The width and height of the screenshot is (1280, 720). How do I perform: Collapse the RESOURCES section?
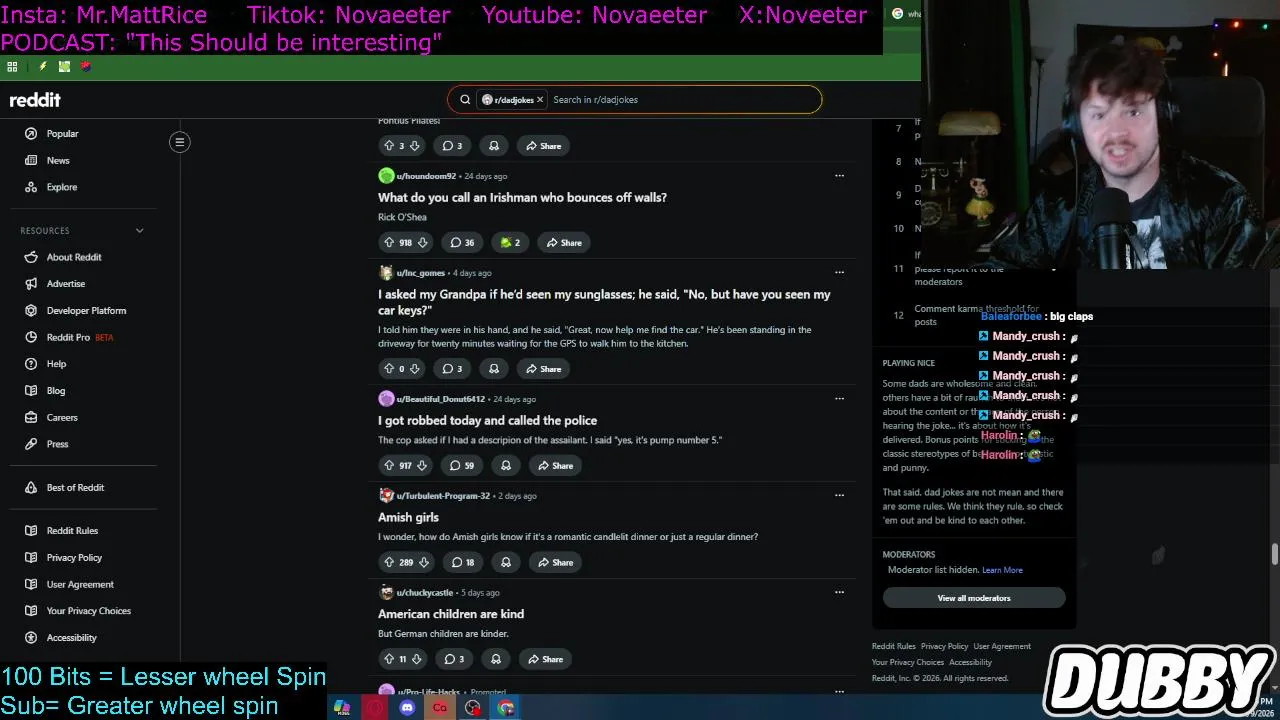point(139,231)
